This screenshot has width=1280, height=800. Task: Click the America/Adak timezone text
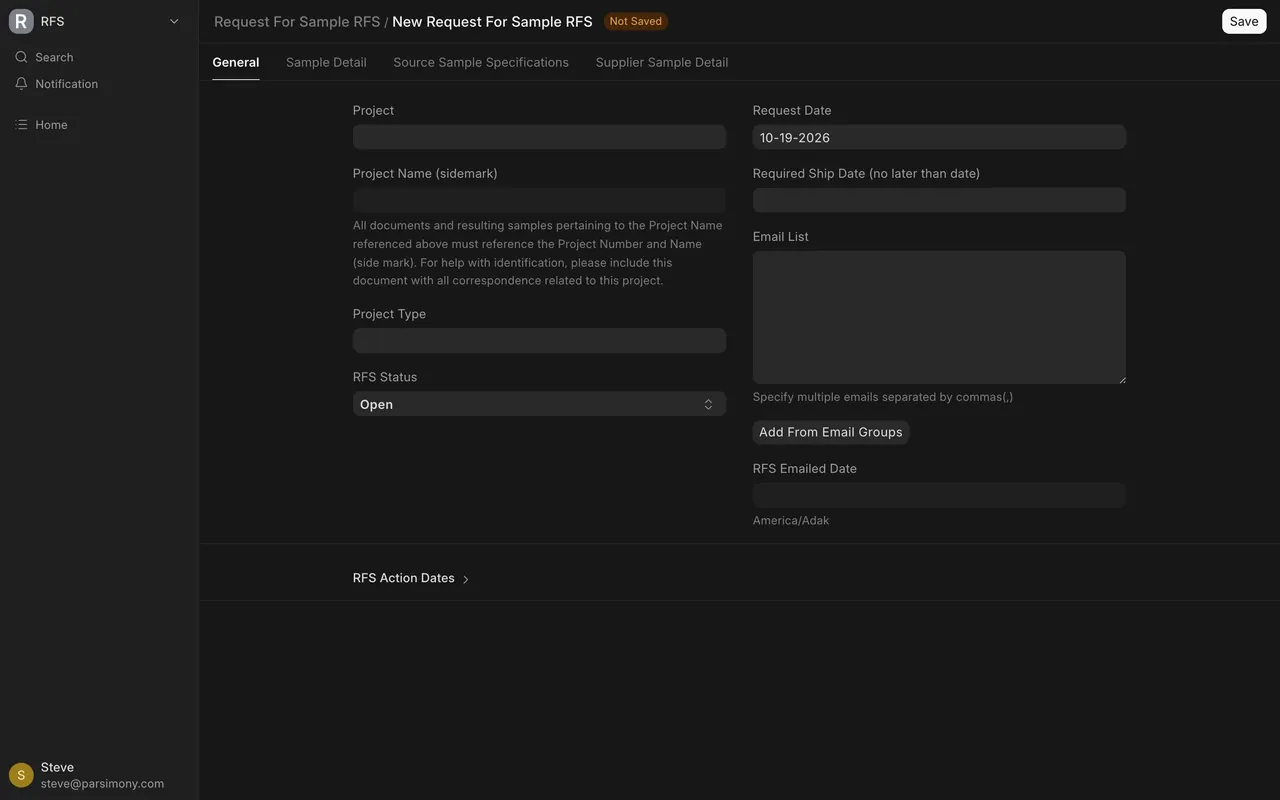click(791, 520)
